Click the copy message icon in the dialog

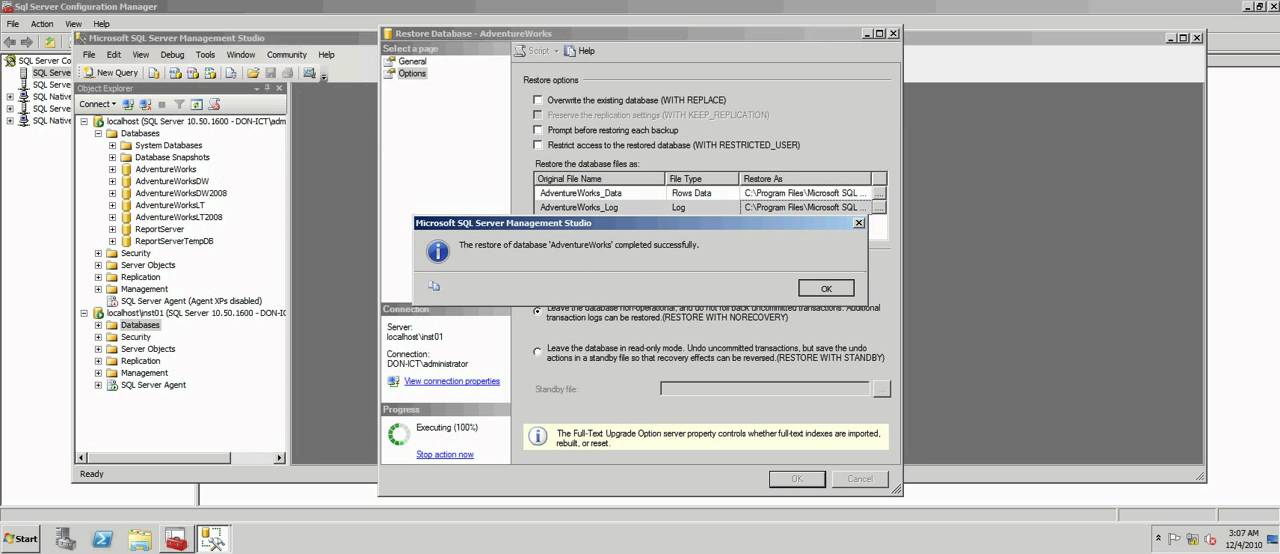click(x=434, y=286)
